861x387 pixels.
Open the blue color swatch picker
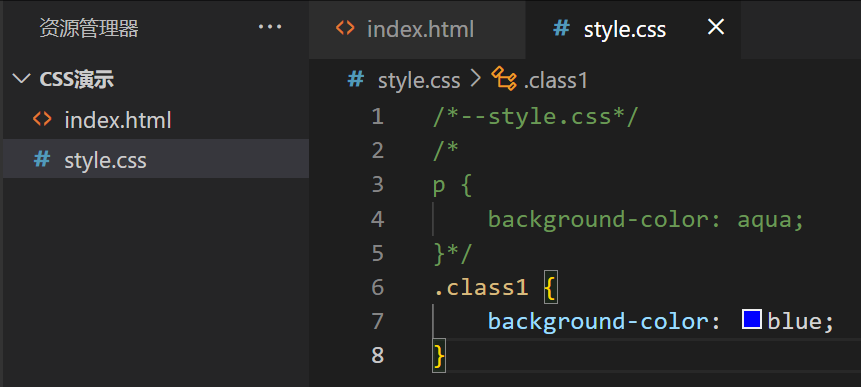[x=751, y=319]
